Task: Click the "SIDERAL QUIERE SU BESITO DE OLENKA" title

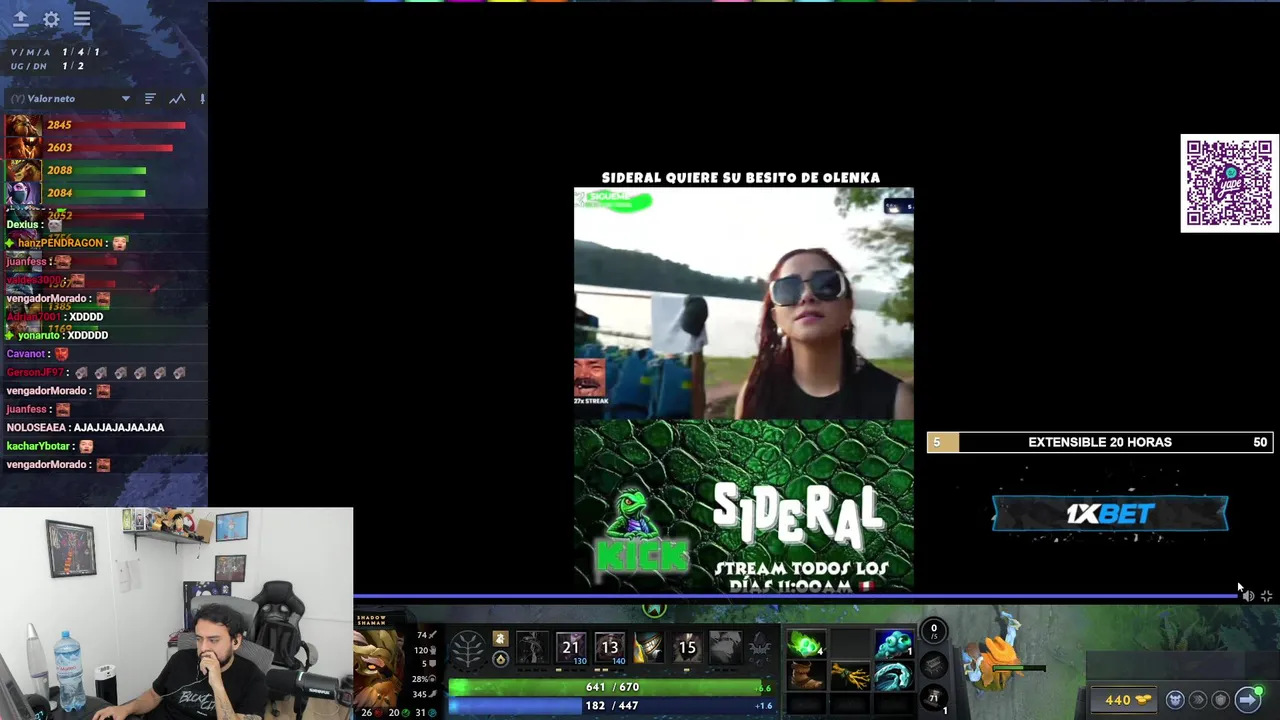Action: click(741, 178)
